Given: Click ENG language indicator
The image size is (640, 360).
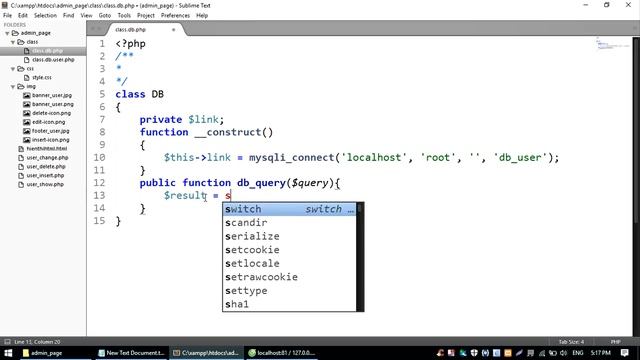Looking at the screenshot, I should tap(578, 353).
